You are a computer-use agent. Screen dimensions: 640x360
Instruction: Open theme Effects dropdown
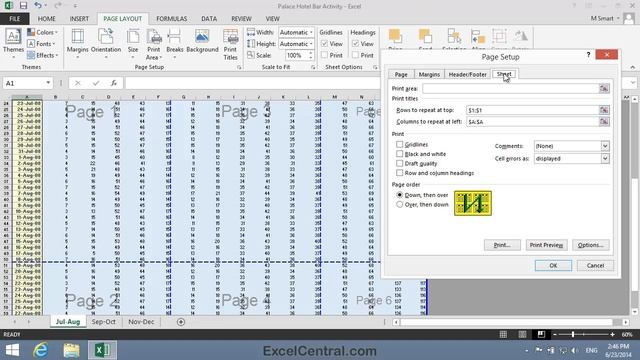pyautogui.click(x=42, y=55)
